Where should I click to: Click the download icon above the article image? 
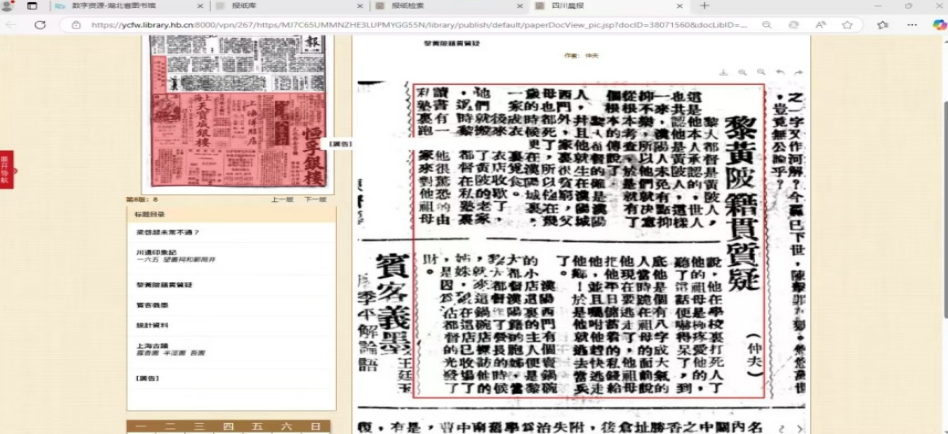click(723, 73)
